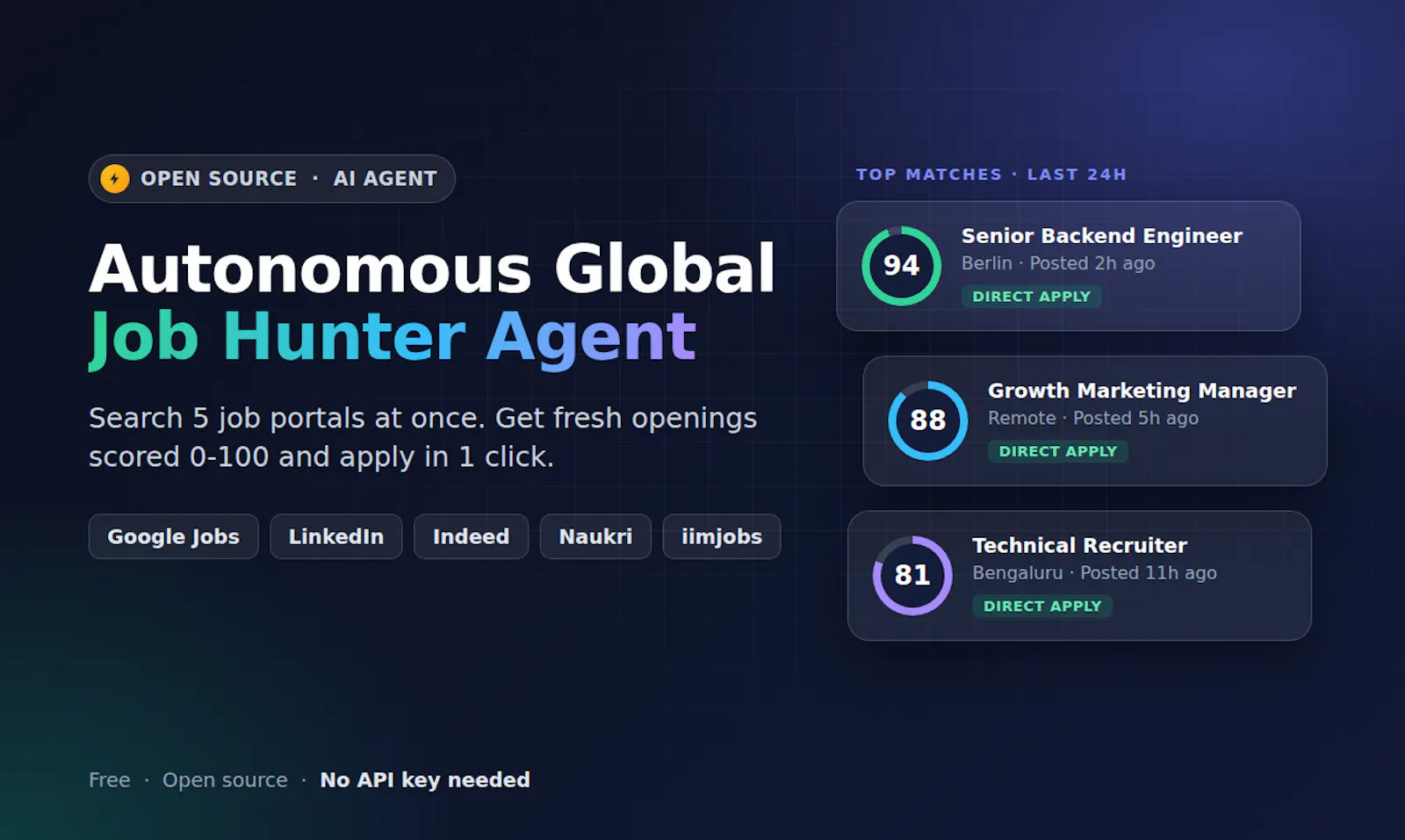Click the lightning bolt badge icon
Screen dimensions: 1405x840
115,179
